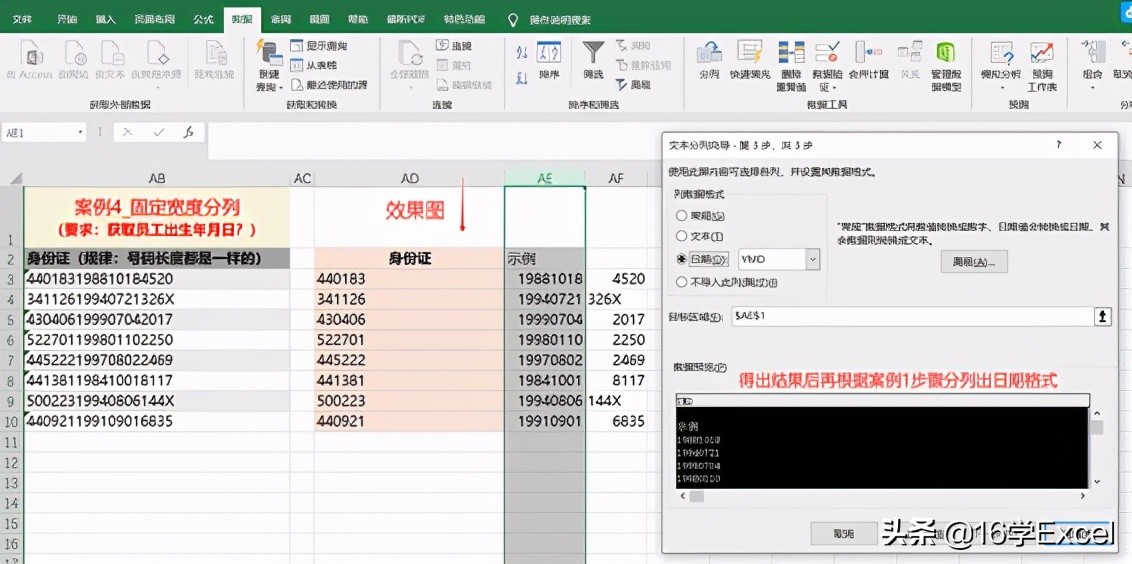Switch to the Formulas ribbon tab
Viewport: 1132px width, 564px height.
[x=203, y=19]
